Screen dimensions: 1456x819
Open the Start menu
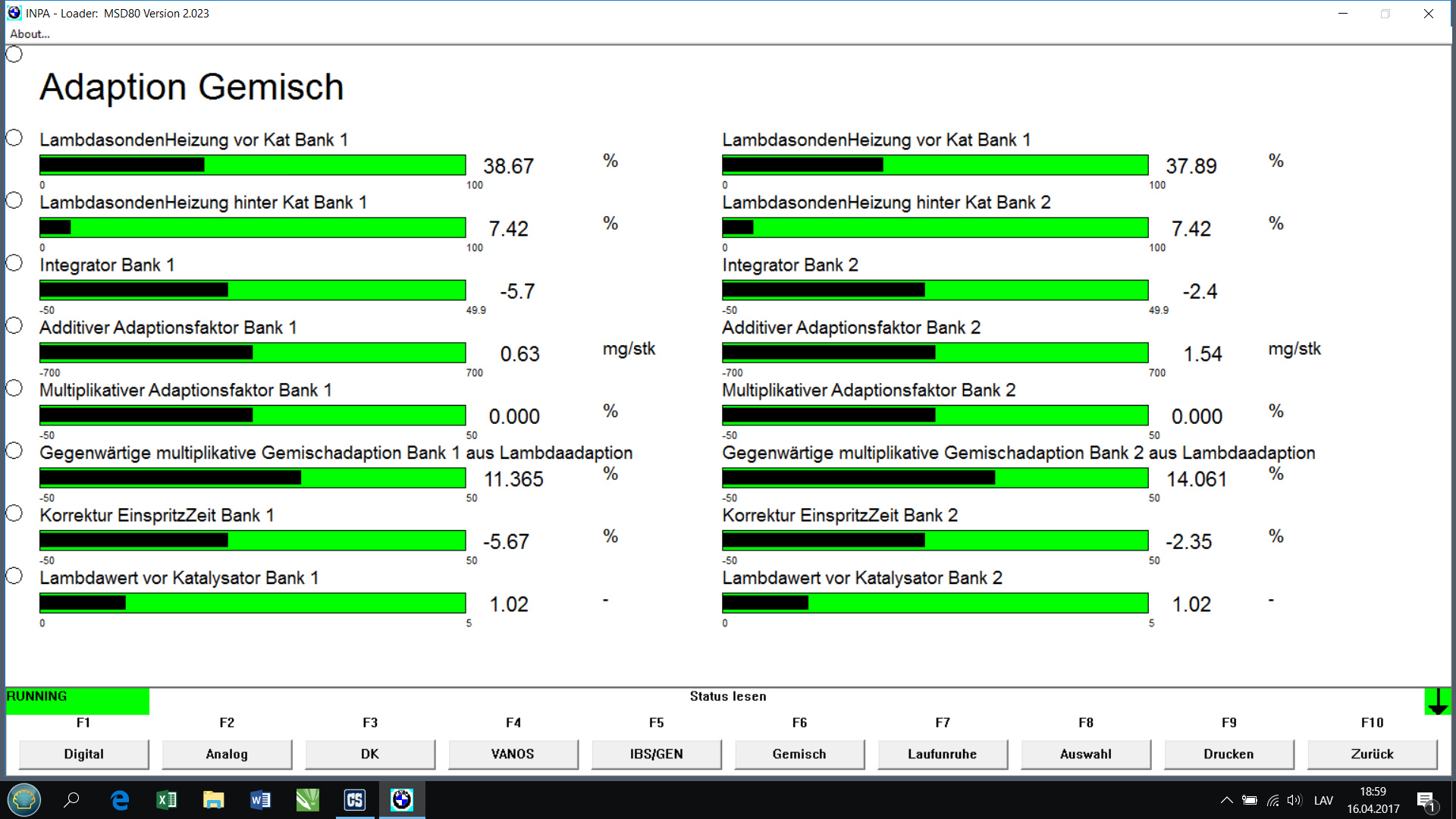coord(24,799)
